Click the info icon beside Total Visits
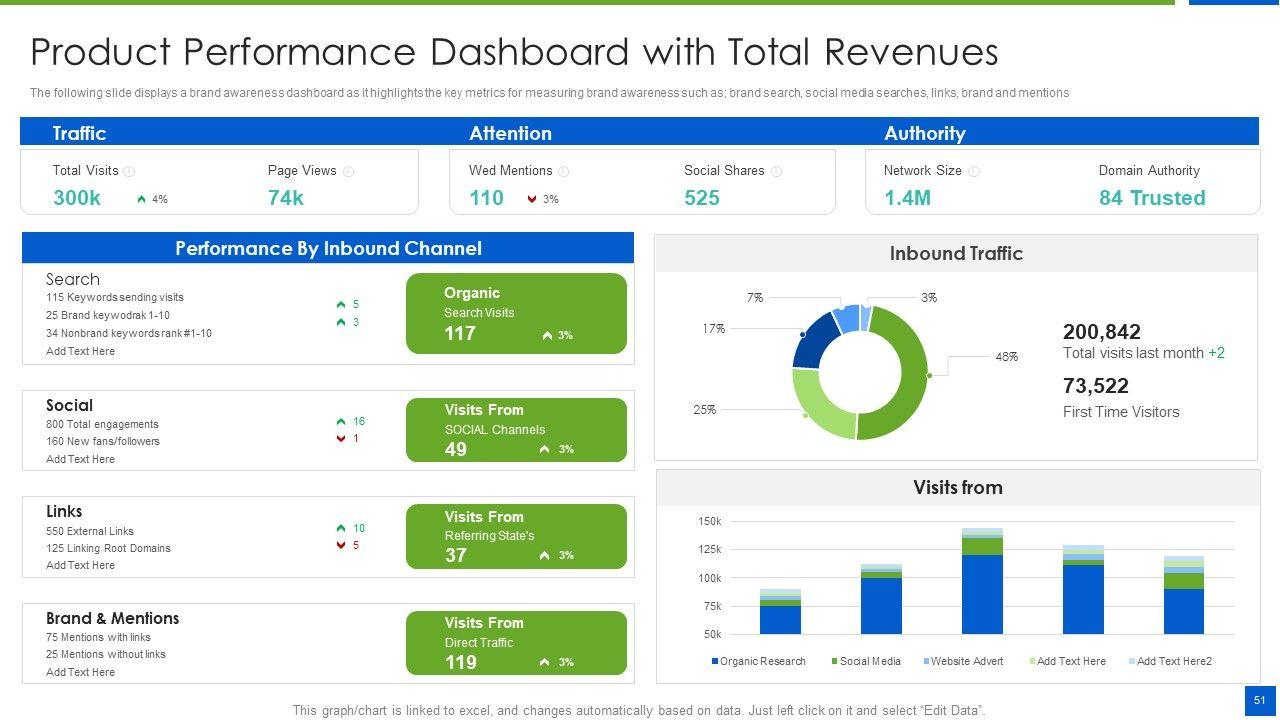Viewport: 1280px width, 720px height. pyautogui.click(x=129, y=171)
